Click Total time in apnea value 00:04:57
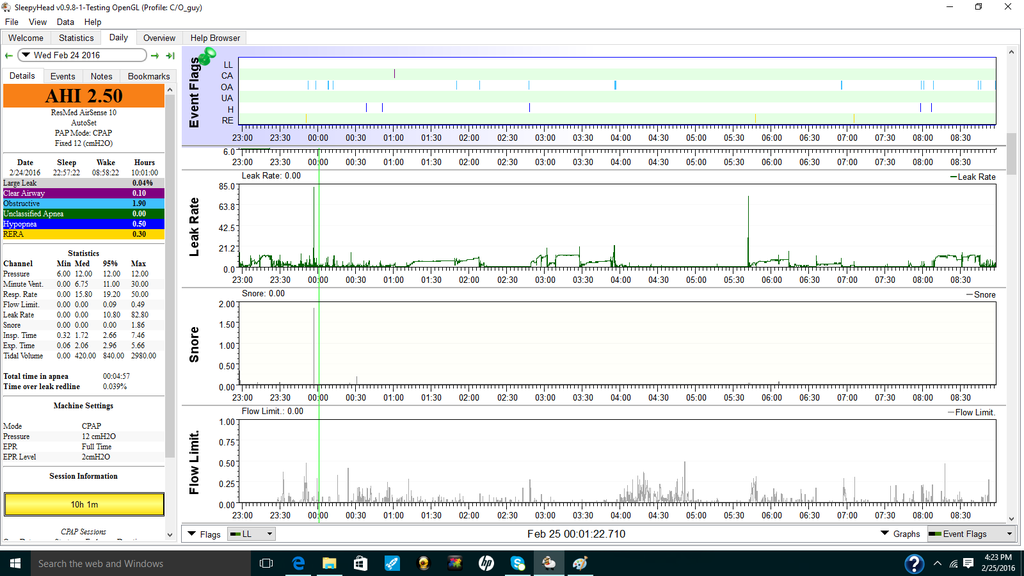The height and width of the screenshot is (576, 1024). [116, 376]
